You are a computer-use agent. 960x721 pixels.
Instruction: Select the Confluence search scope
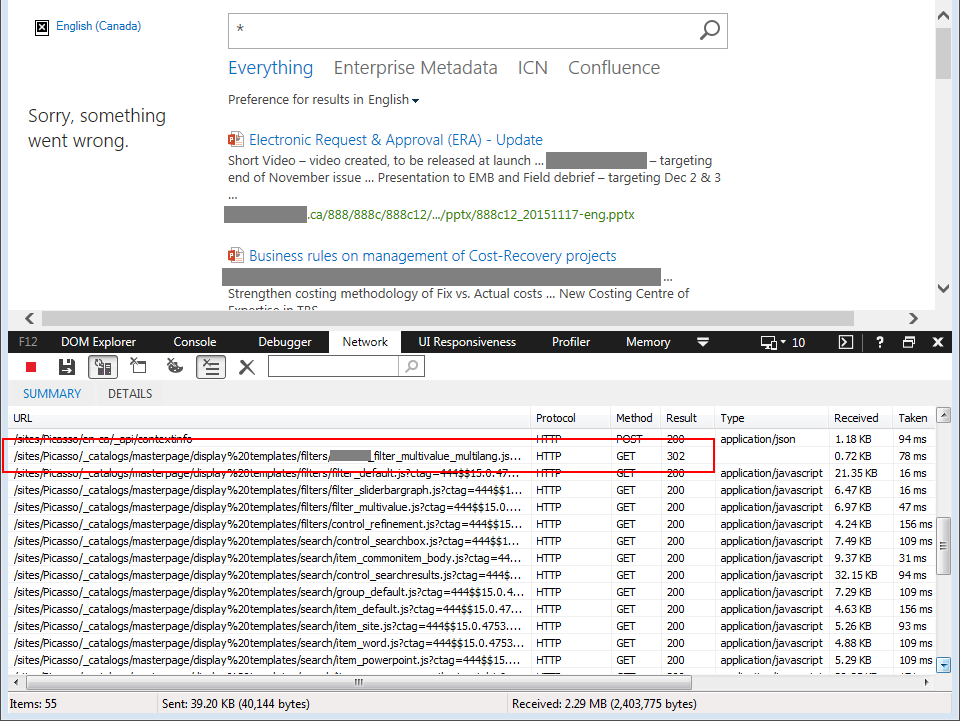(x=614, y=68)
